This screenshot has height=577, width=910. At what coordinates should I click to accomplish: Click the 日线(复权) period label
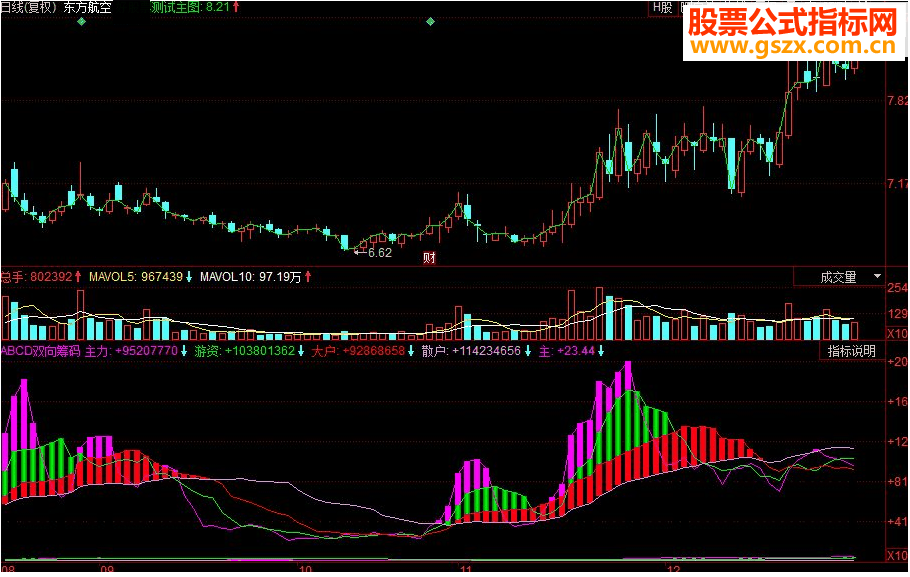(x=29, y=8)
